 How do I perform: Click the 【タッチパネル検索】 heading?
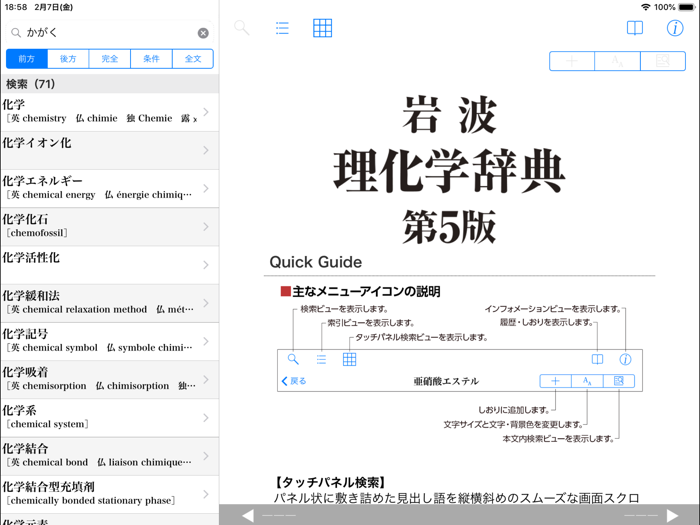pos(329,482)
